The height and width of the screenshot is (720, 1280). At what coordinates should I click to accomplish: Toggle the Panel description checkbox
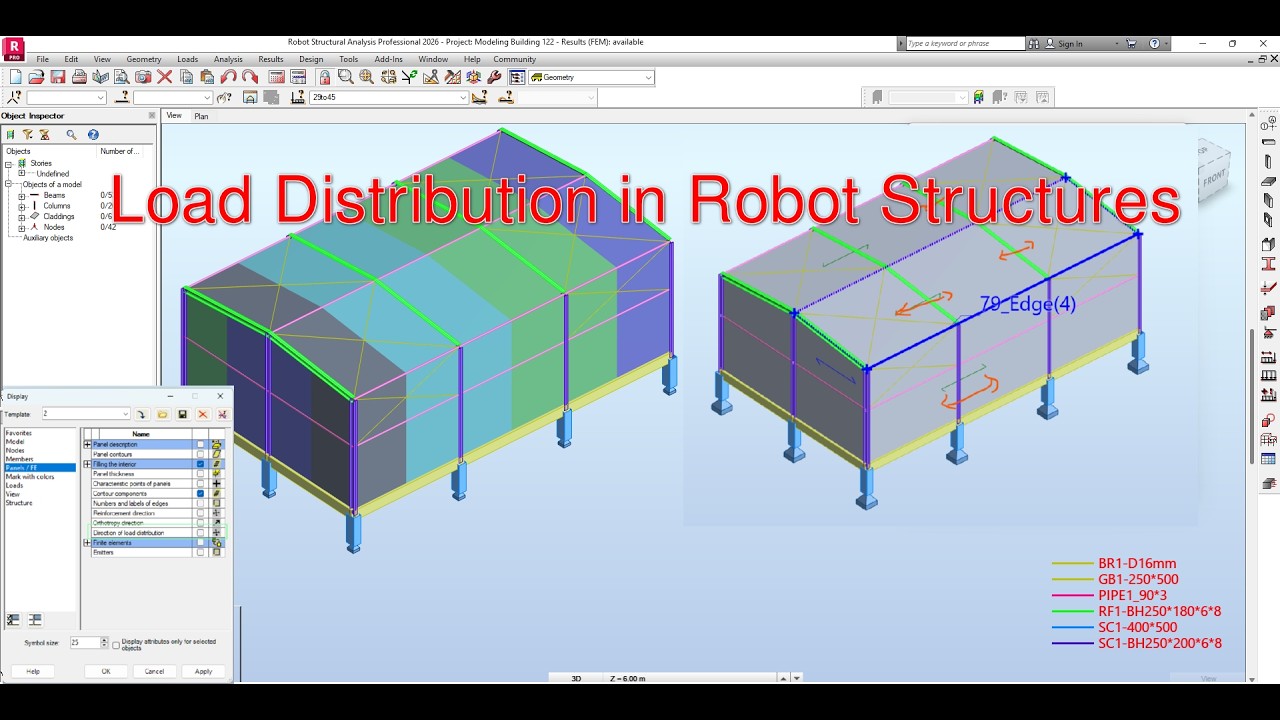pyautogui.click(x=200, y=444)
